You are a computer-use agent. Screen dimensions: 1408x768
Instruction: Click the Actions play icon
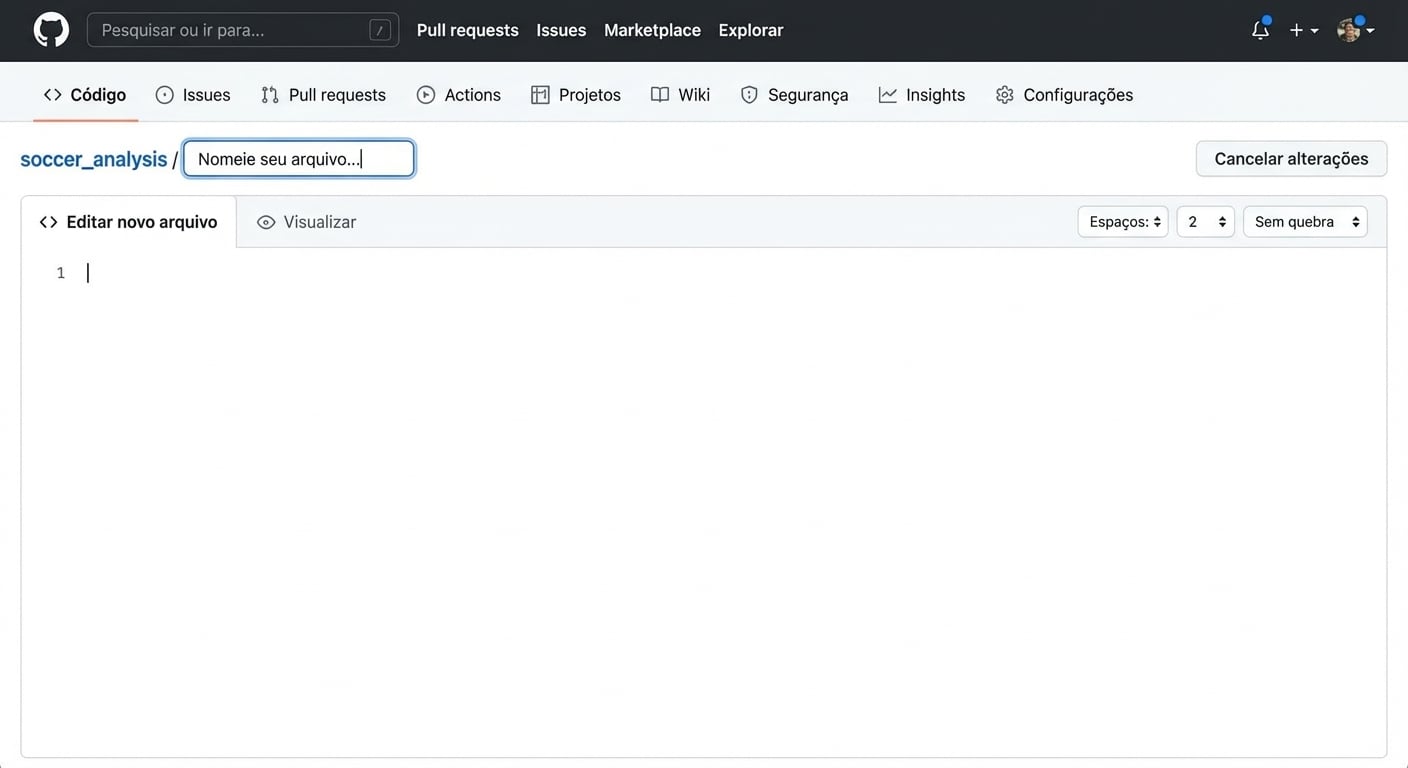click(x=425, y=93)
